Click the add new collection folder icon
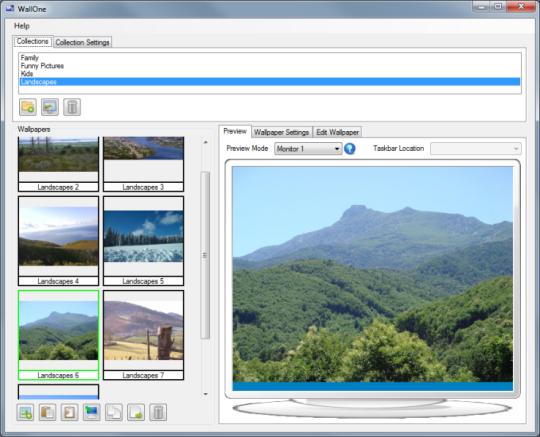The width and height of the screenshot is (540, 437). point(28,107)
